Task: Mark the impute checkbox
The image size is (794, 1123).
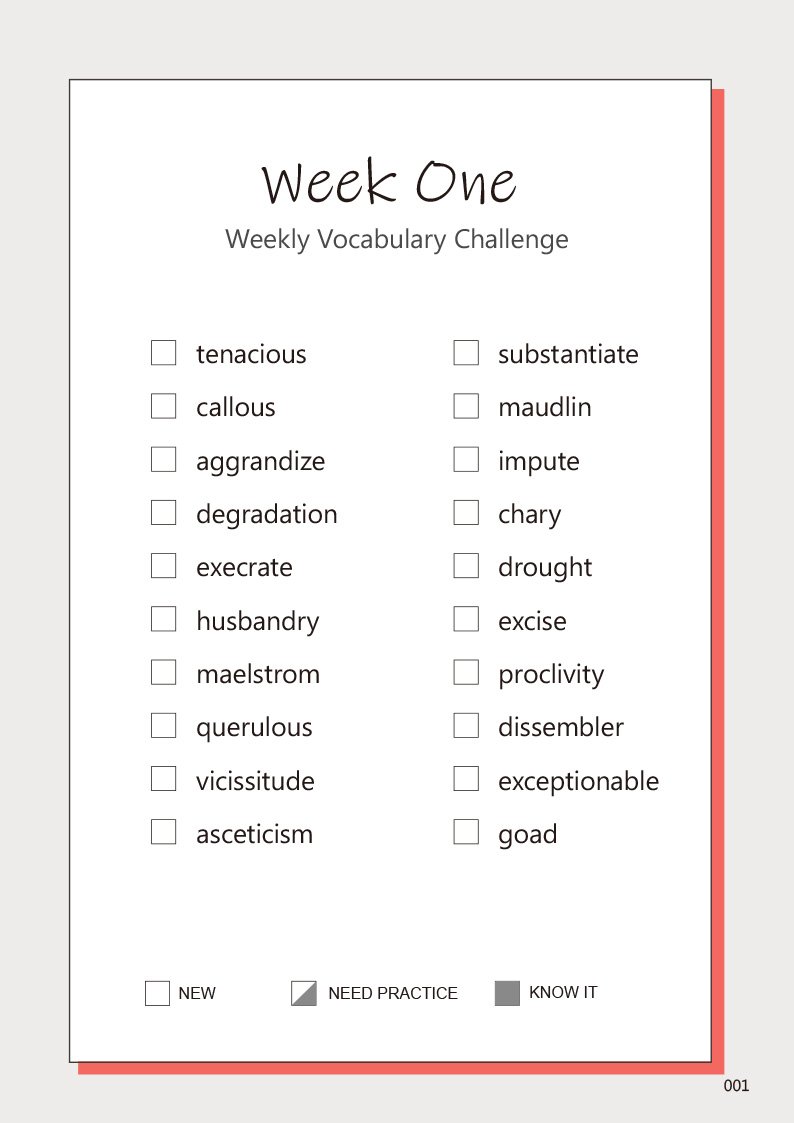Action: tap(466, 459)
